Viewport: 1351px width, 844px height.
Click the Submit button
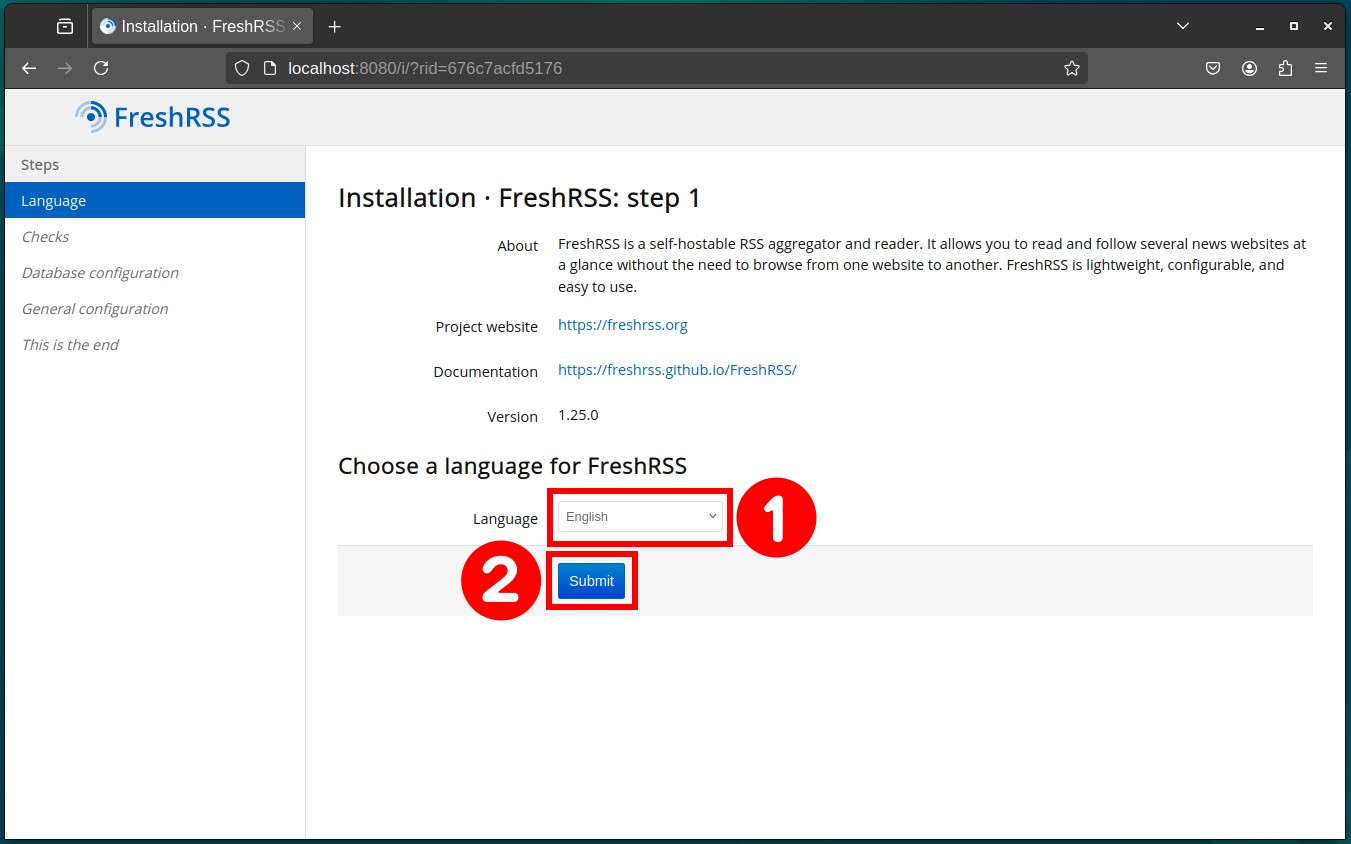[x=591, y=581]
